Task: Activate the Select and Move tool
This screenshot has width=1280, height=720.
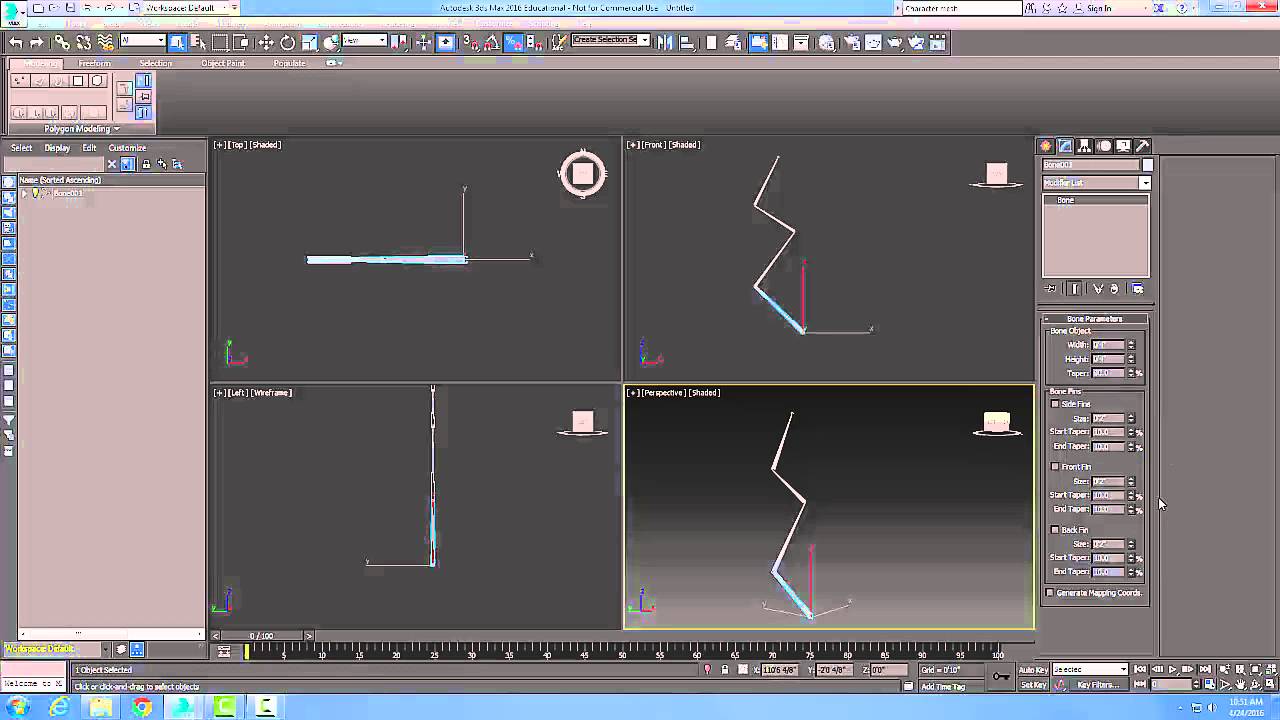Action: click(x=266, y=42)
